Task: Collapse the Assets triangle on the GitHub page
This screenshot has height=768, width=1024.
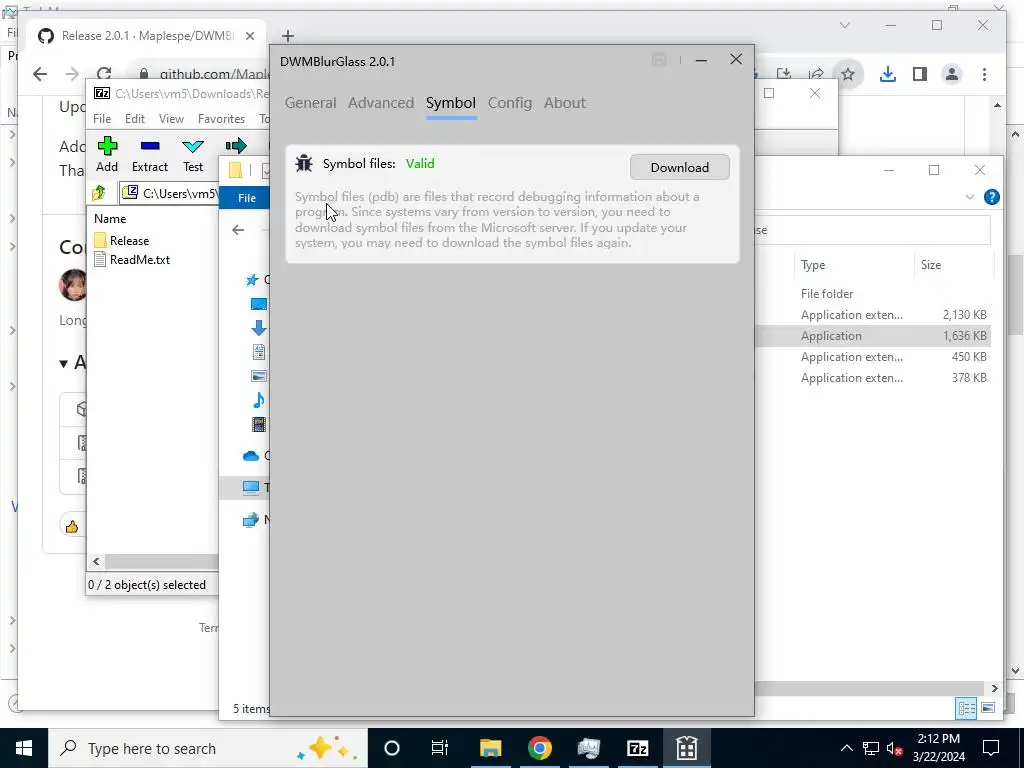Action: [x=63, y=363]
